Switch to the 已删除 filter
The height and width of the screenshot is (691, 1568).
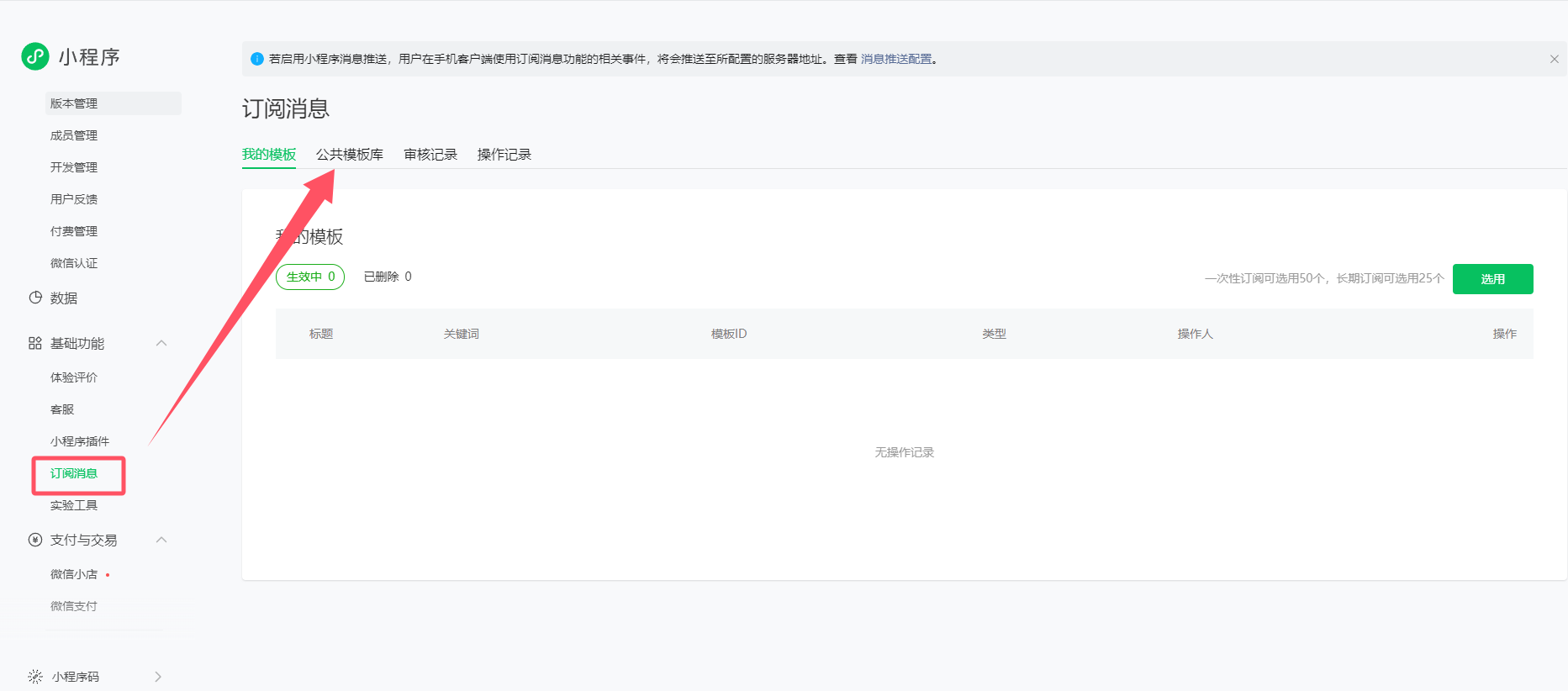pyautogui.click(x=388, y=277)
